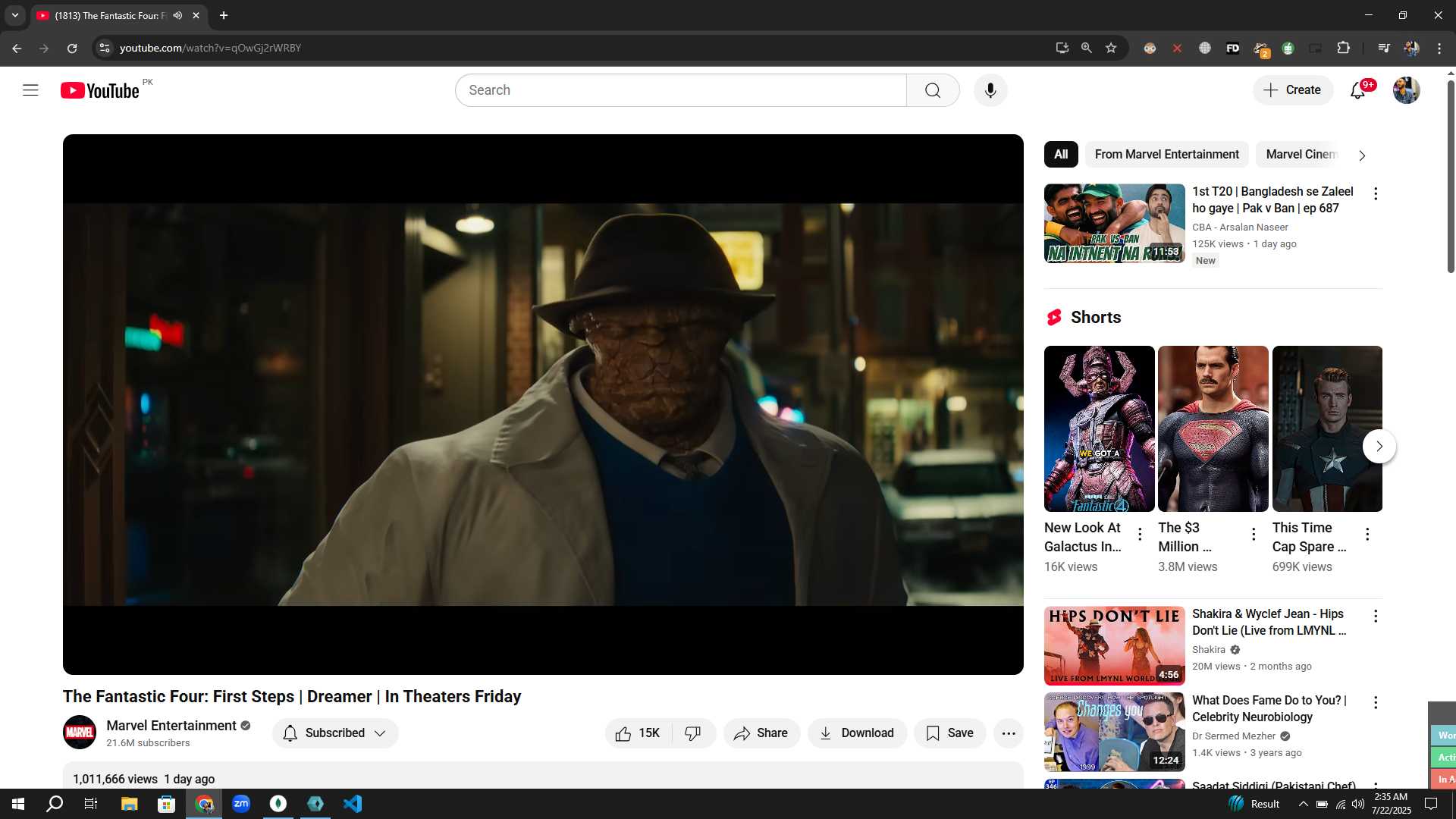Open the FD extension icon
The width and height of the screenshot is (1456, 819).
pyautogui.click(x=1233, y=48)
